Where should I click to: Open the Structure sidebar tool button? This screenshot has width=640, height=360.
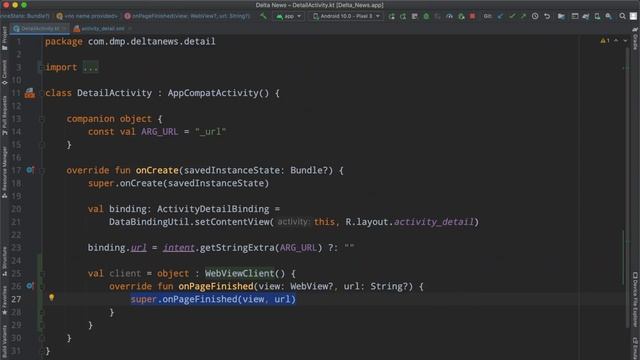click(4, 260)
